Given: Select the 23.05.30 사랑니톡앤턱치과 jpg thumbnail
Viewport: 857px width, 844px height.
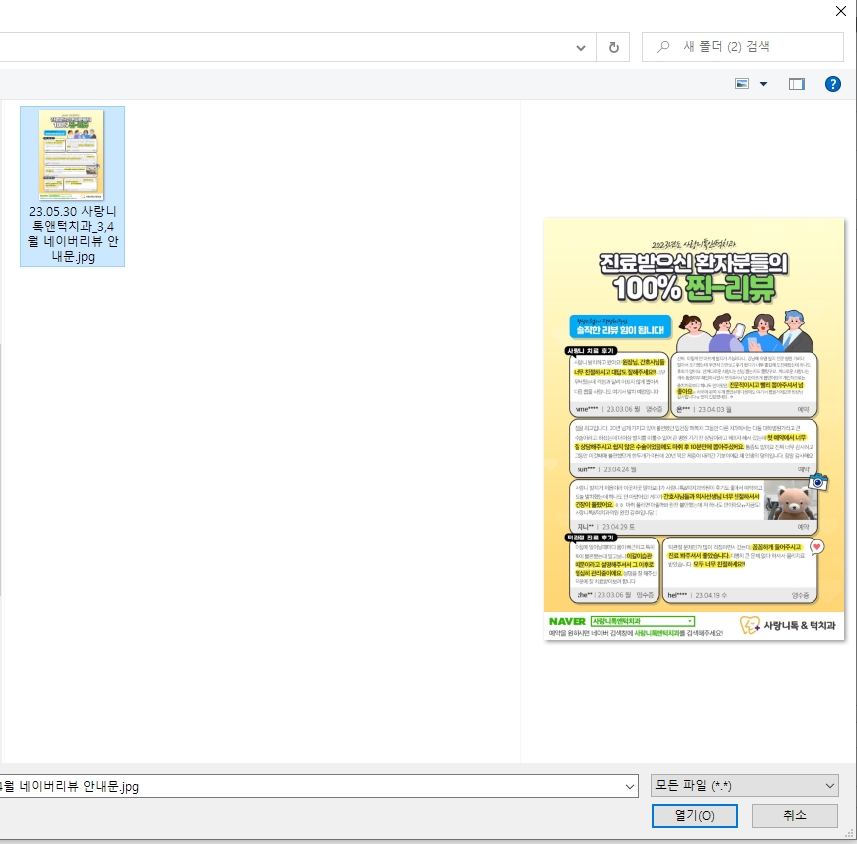Looking at the screenshot, I should point(71,155).
